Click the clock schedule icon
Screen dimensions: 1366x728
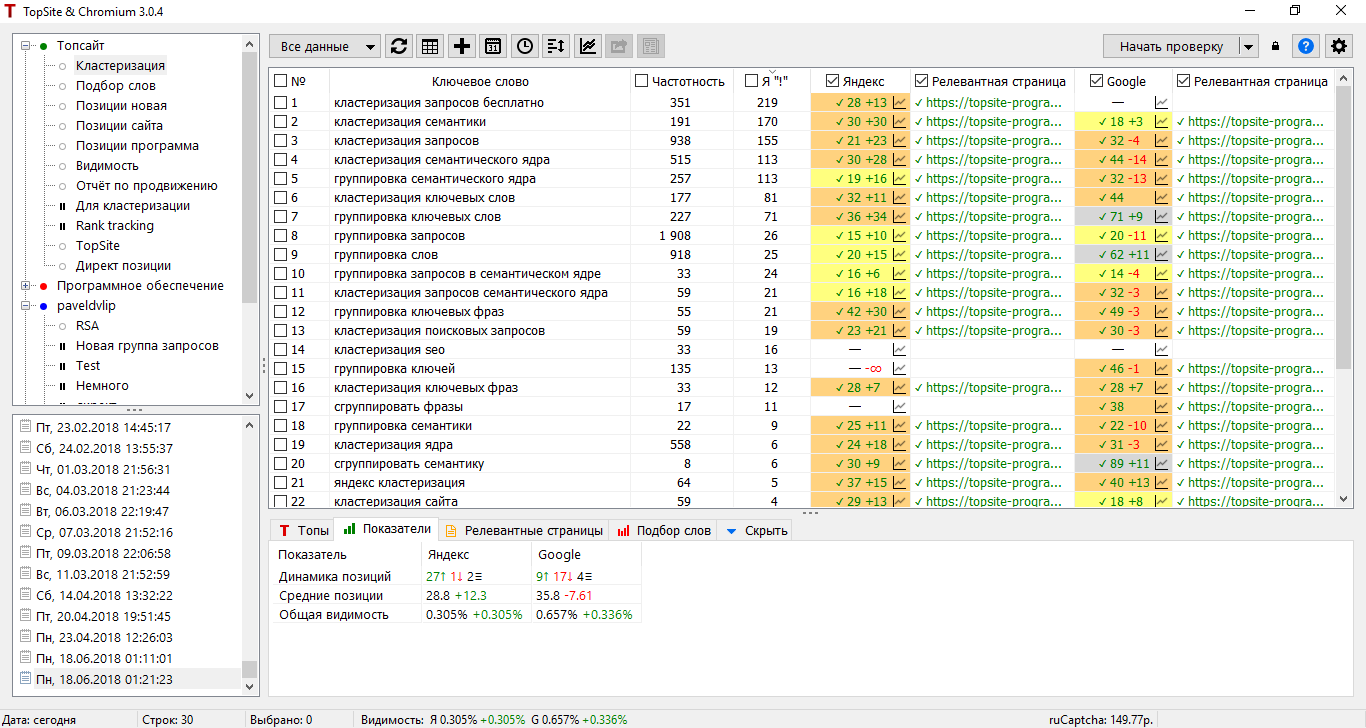point(524,46)
